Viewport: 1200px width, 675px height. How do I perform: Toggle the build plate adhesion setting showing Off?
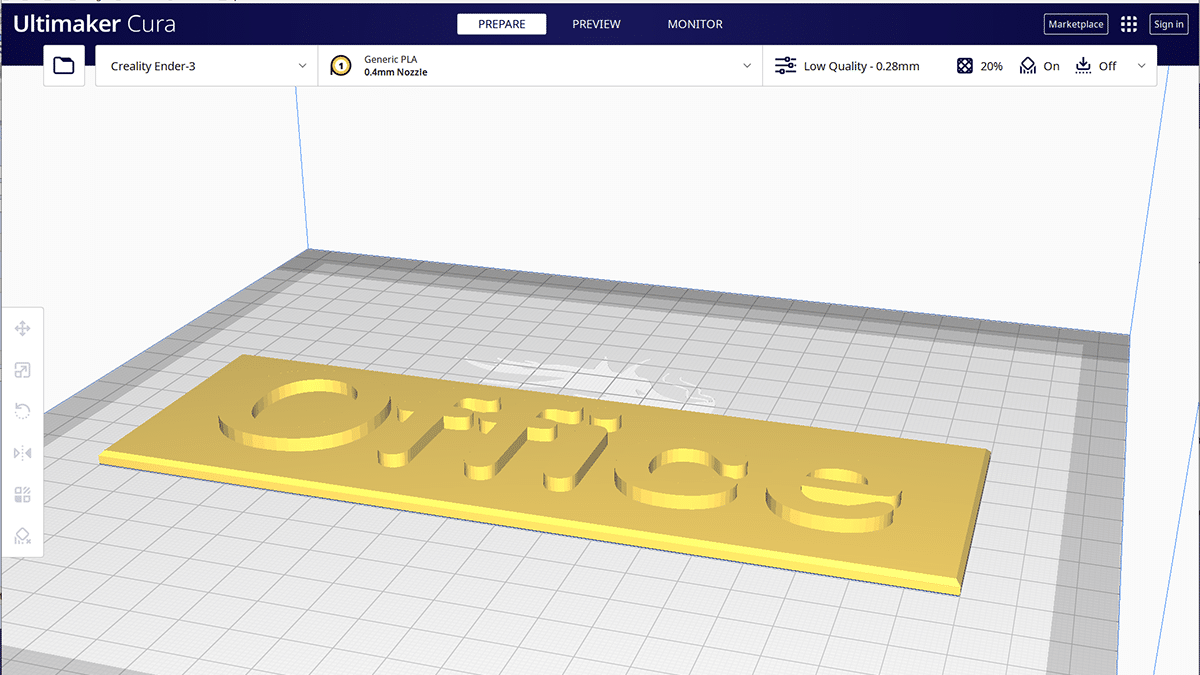point(1096,66)
